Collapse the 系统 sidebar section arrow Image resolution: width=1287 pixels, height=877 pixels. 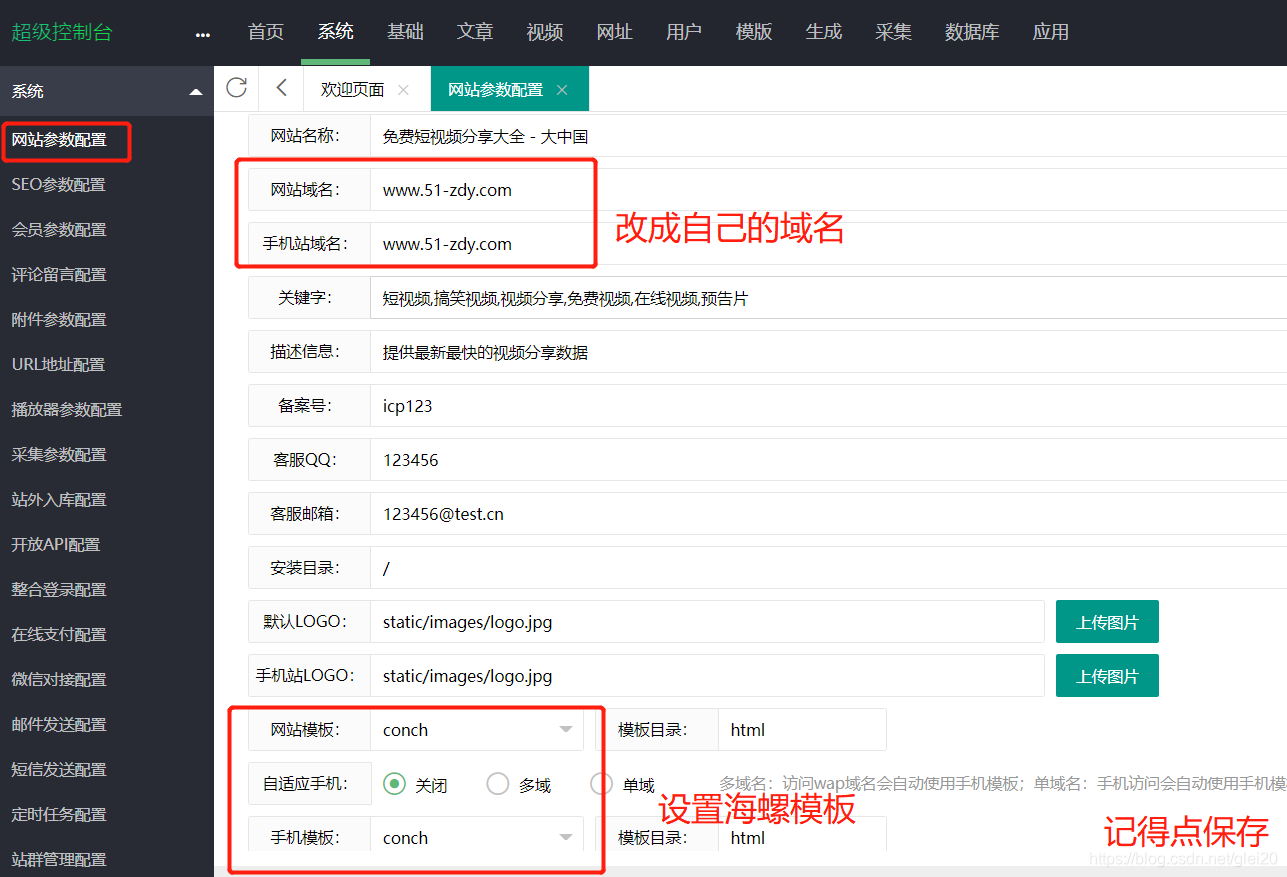[196, 90]
